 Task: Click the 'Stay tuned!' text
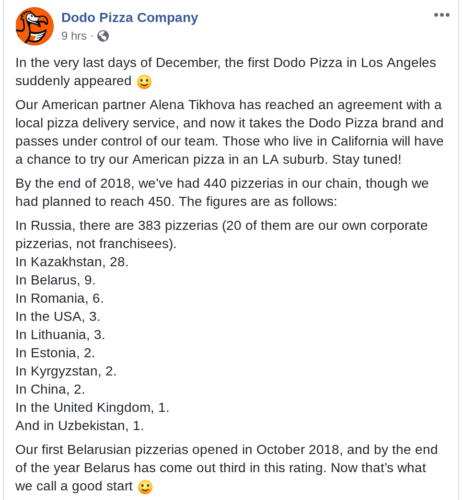(367, 160)
